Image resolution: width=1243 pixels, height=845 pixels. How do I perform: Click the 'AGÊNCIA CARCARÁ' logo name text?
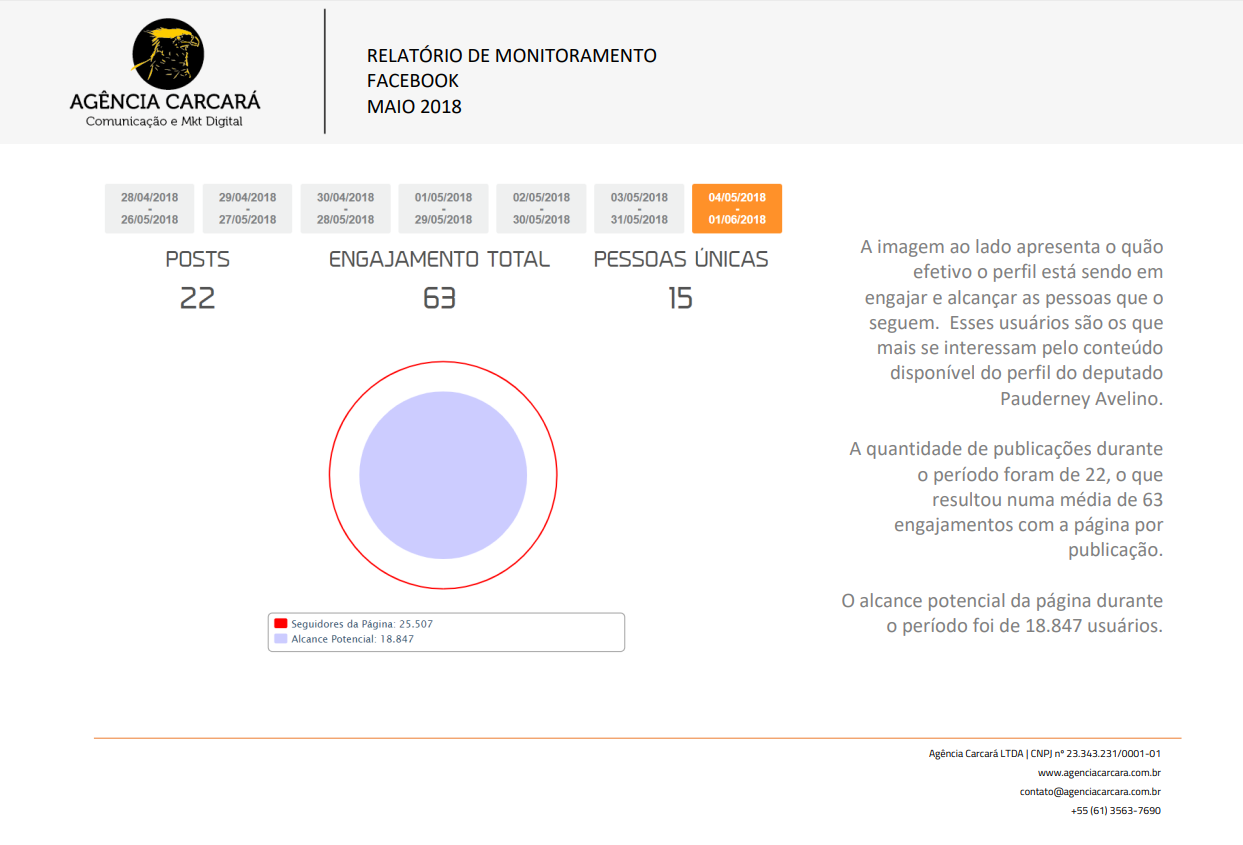[x=165, y=101]
